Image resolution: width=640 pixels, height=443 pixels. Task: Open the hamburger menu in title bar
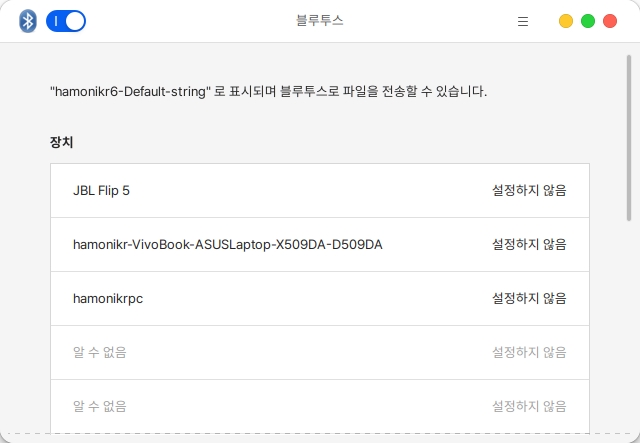[523, 21]
